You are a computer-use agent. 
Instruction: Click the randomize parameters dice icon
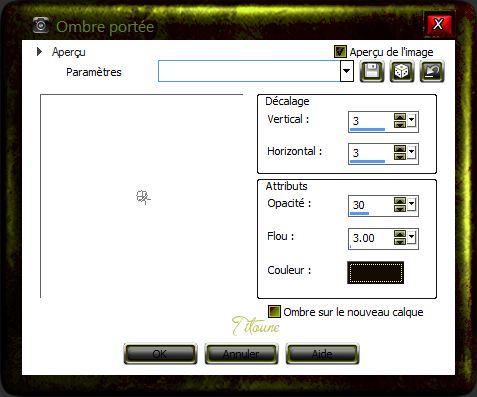(x=402, y=71)
